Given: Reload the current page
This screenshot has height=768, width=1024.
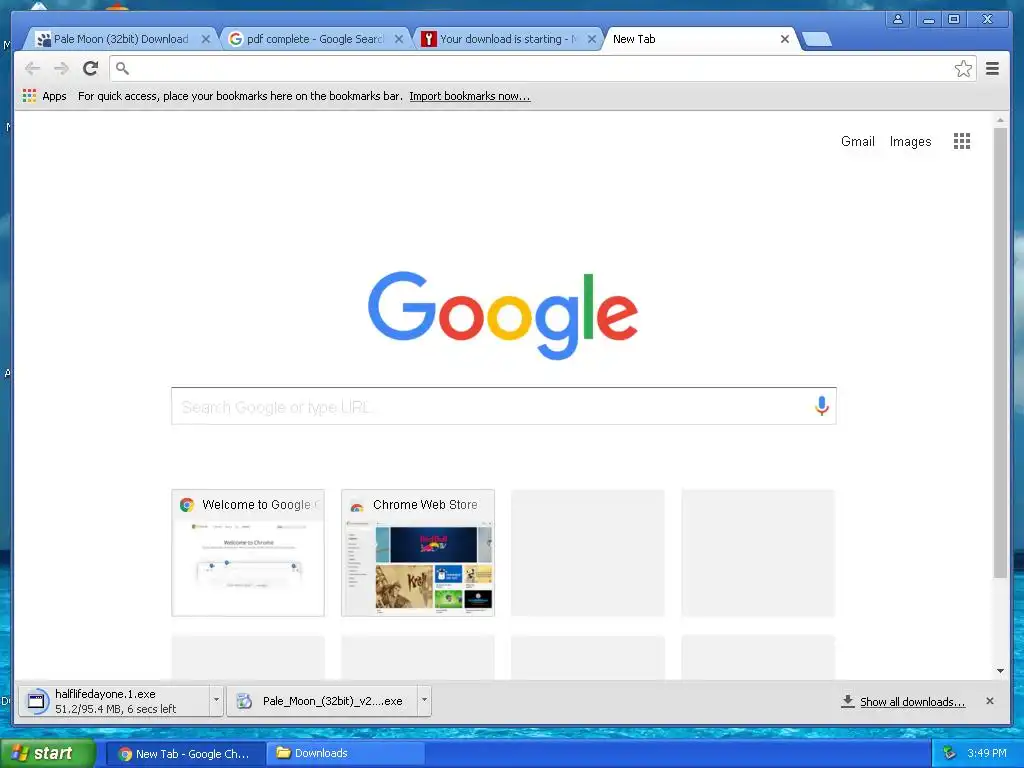Looking at the screenshot, I should point(91,69).
